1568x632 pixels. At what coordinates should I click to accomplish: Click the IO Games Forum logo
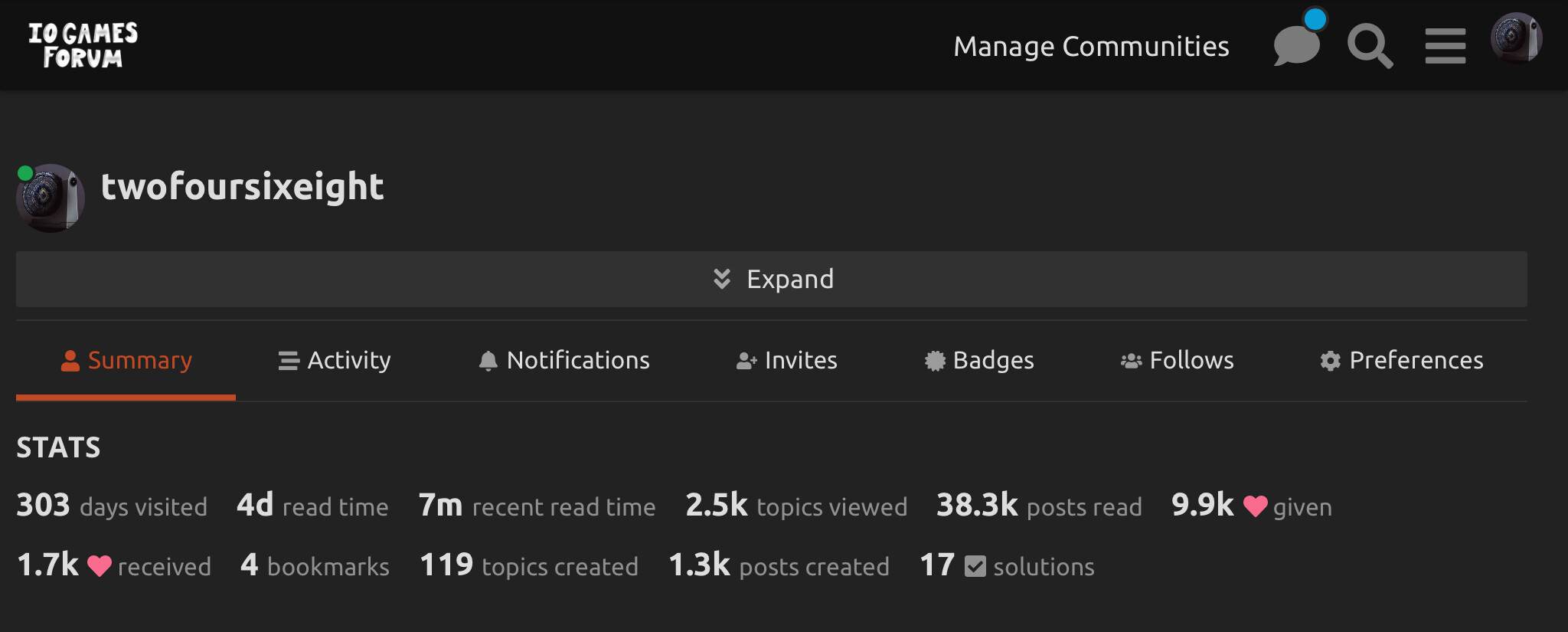(x=83, y=45)
